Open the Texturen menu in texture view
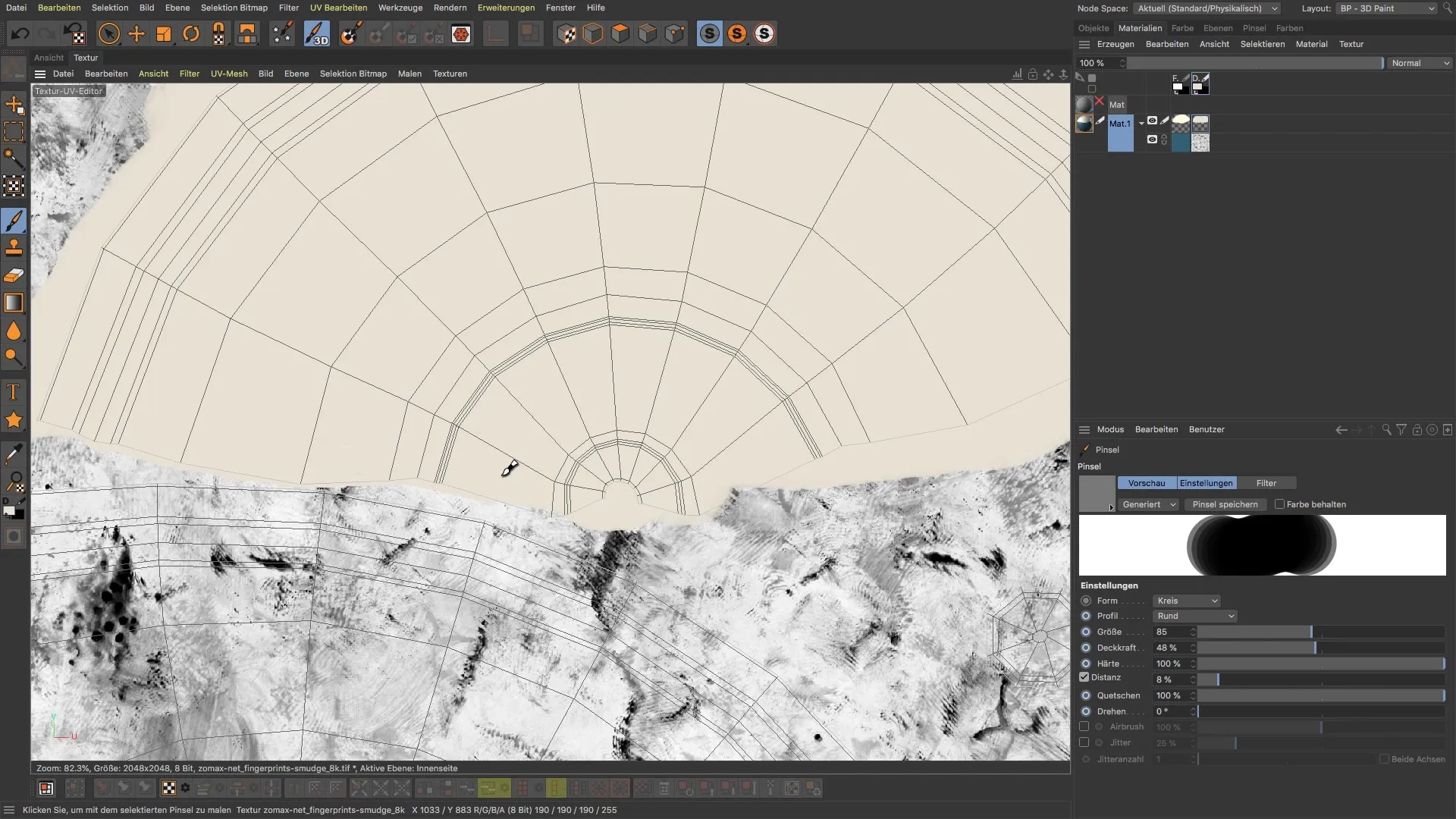 point(450,74)
